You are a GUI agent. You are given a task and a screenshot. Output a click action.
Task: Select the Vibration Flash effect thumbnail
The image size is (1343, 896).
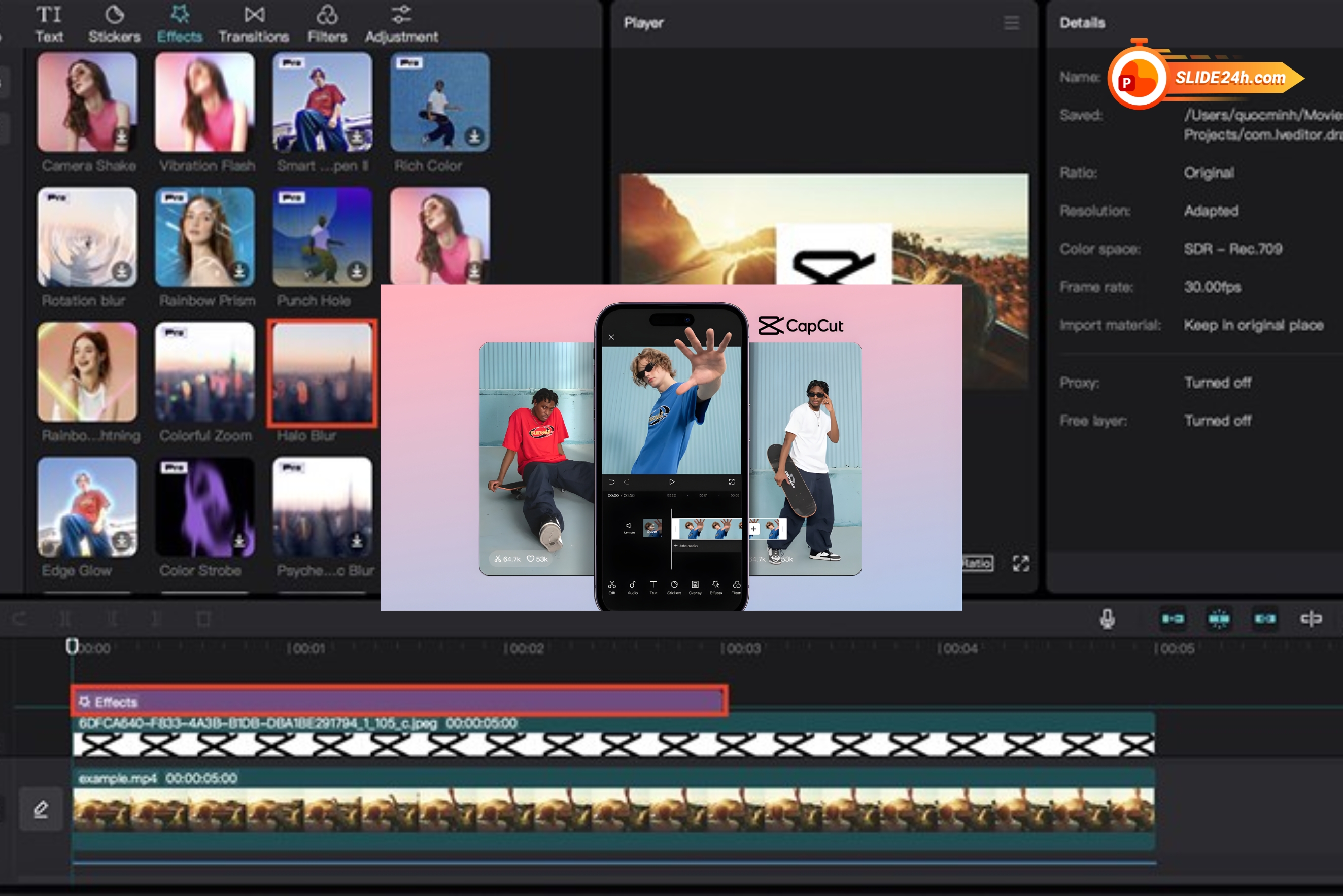pos(204,102)
